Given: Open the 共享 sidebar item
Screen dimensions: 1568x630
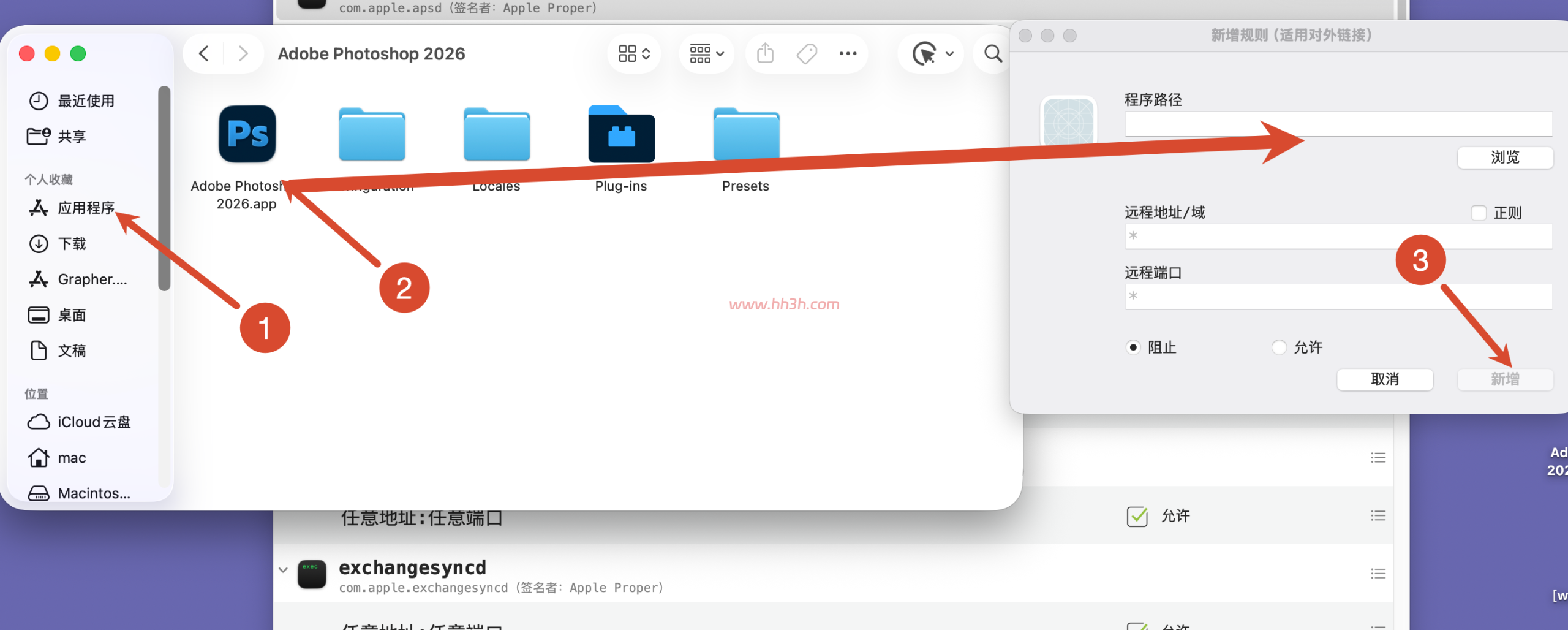Looking at the screenshot, I should coord(57,136).
